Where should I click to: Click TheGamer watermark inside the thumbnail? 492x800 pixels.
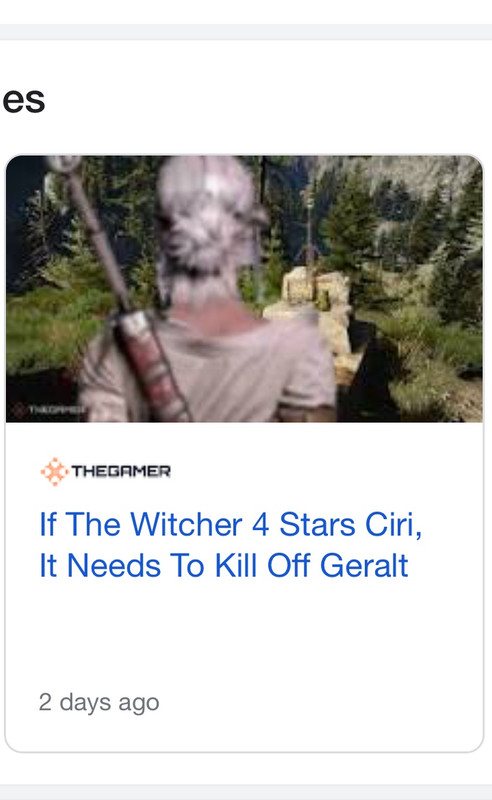(x=49, y=410)
